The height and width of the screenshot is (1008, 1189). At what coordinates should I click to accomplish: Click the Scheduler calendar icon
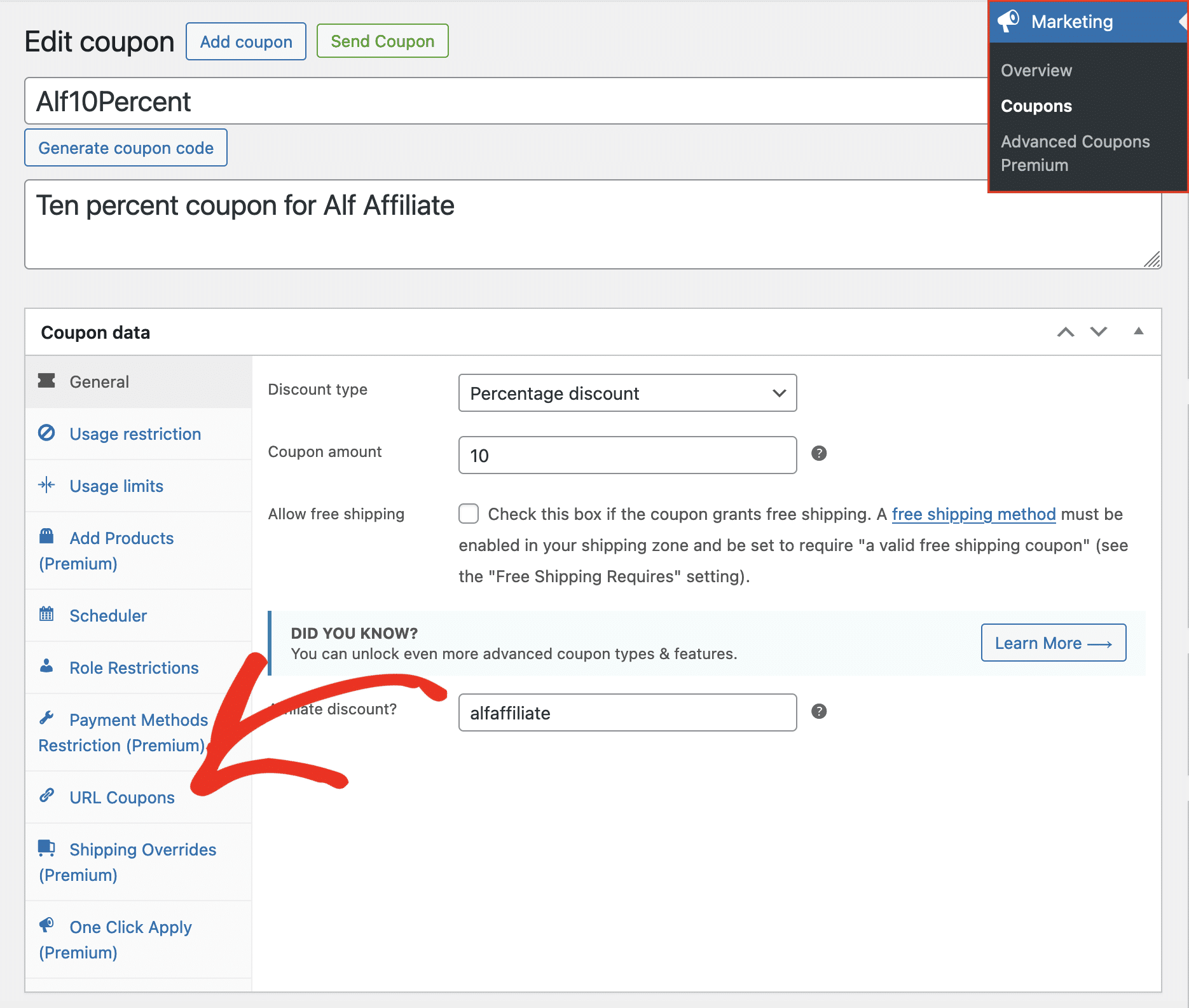pos(46,613)
